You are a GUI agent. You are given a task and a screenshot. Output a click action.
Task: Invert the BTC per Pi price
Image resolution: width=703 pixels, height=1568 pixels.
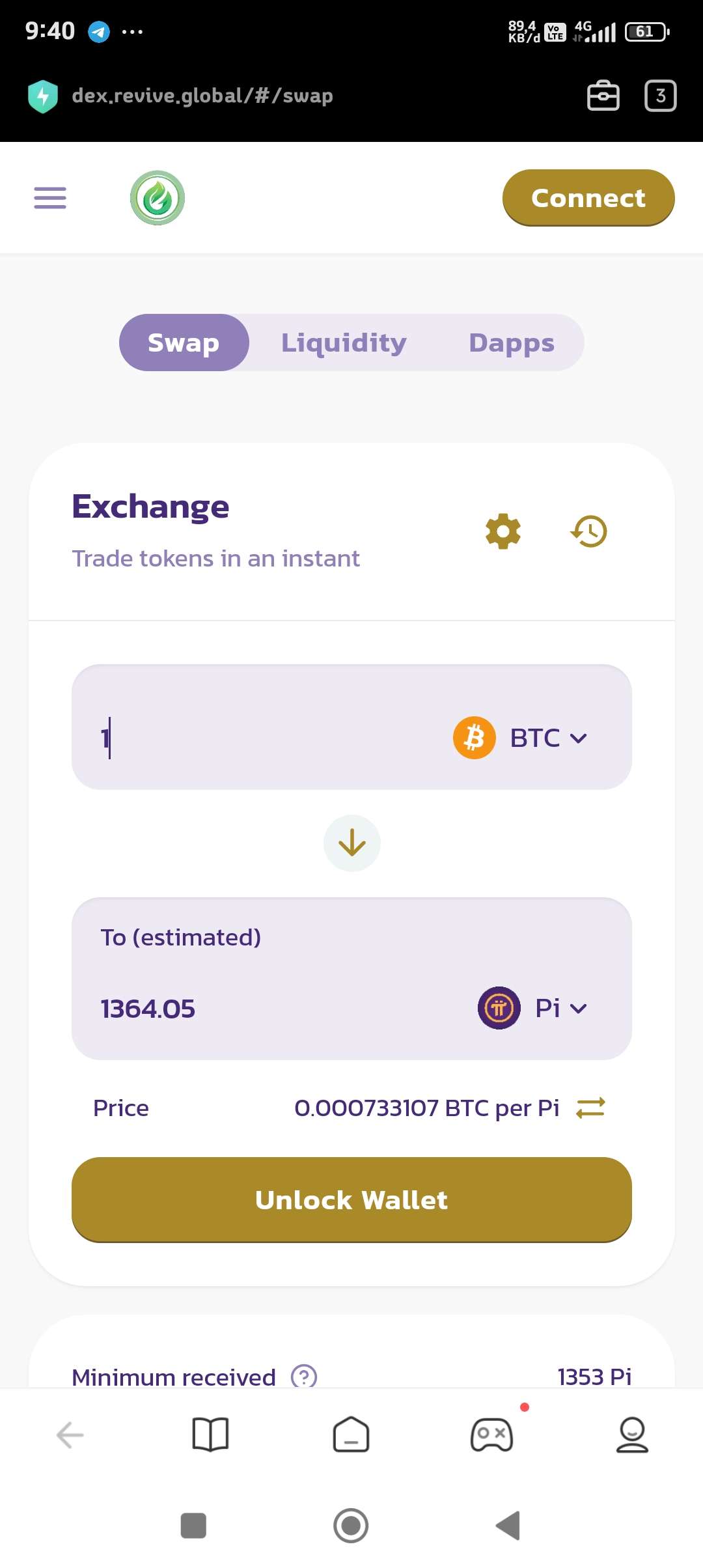pyautogui.click(x=590, y=1108)
